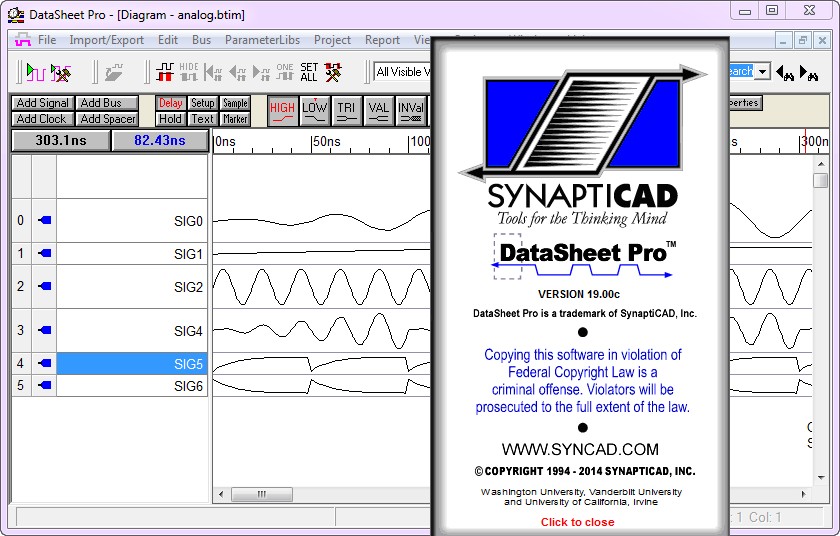The image size is (840, 536).
Task: Open the Report menu
Action: [382, 40]
